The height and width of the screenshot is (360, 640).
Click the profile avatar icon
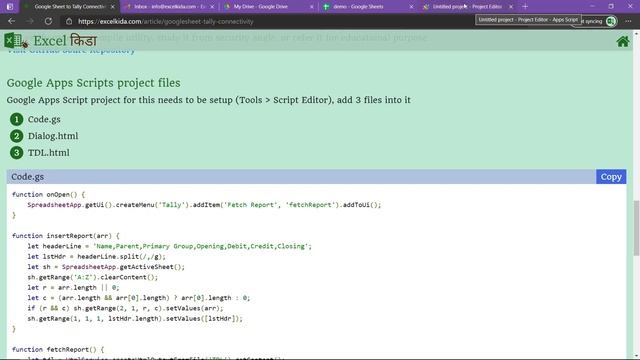tap(611, 21)
